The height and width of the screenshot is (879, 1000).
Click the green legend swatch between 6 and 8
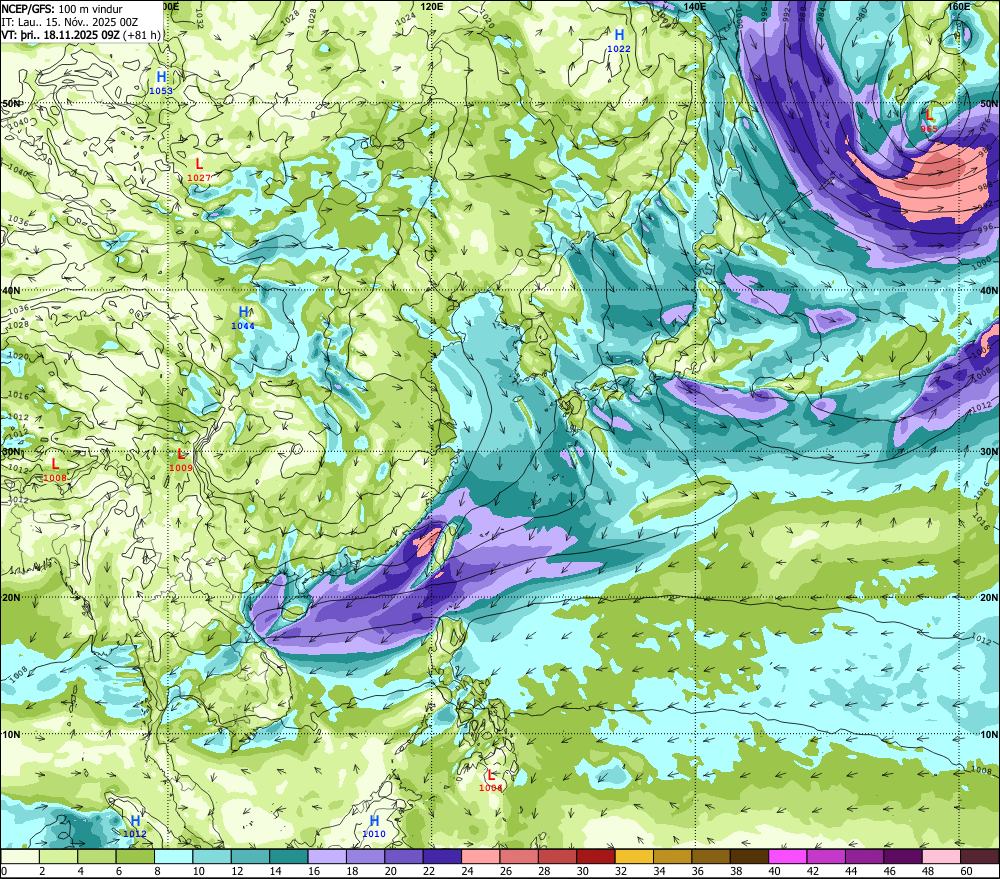click(x=135, y=856)
